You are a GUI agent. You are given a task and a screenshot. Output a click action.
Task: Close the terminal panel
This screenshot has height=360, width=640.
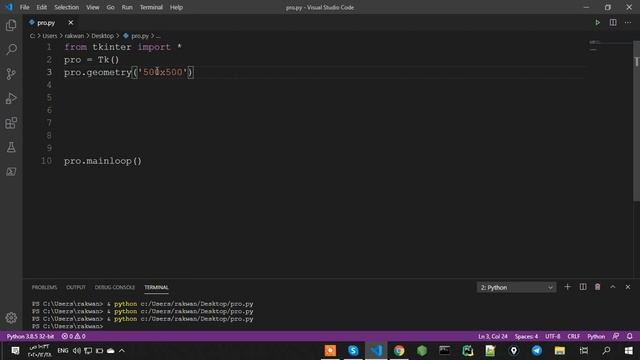pos(628,287)
